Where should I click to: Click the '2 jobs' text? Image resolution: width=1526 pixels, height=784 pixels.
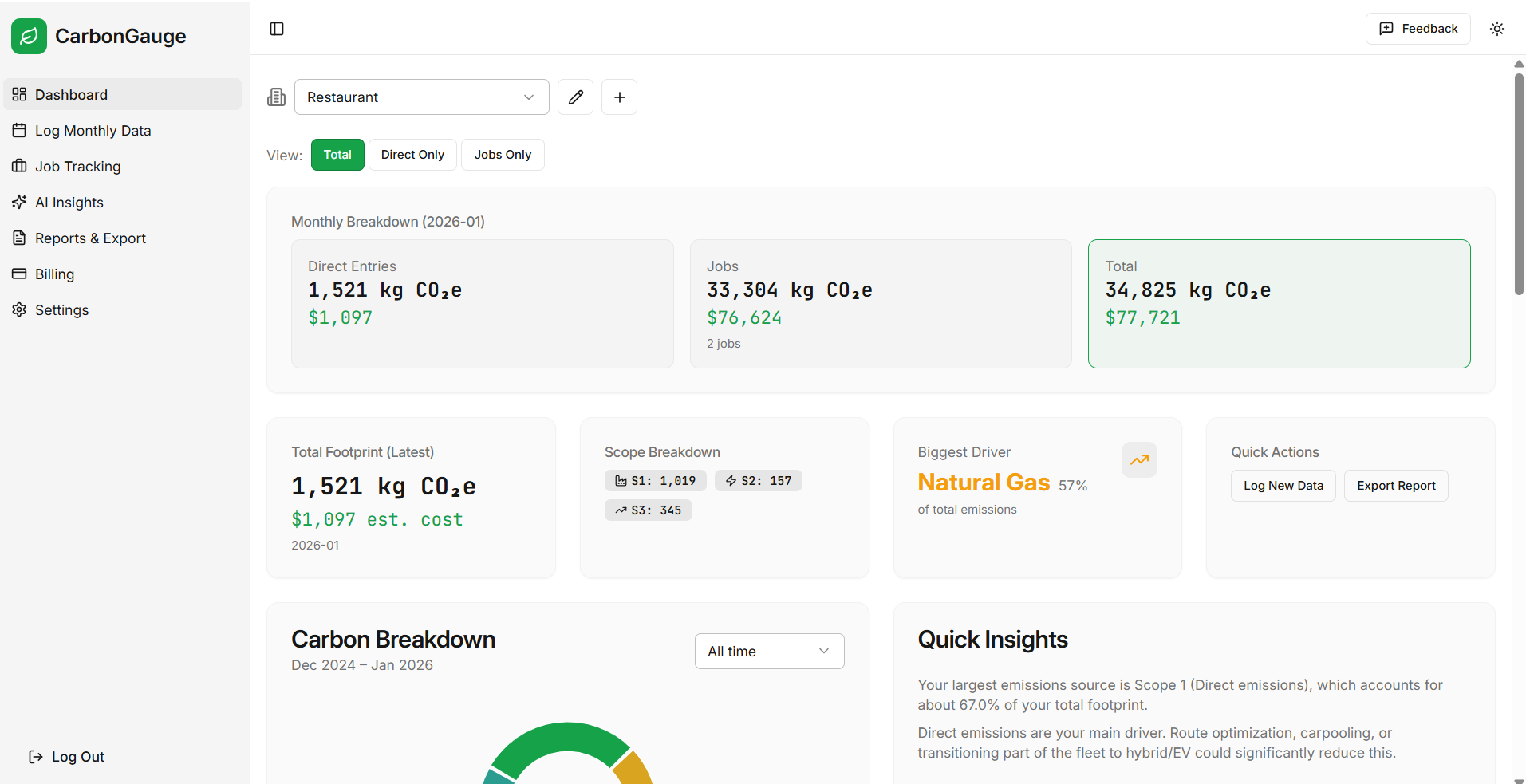point(724,344)
